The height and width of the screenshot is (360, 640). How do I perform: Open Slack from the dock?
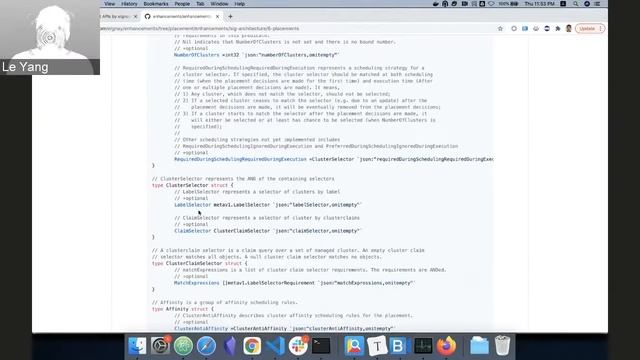point(298,346)
